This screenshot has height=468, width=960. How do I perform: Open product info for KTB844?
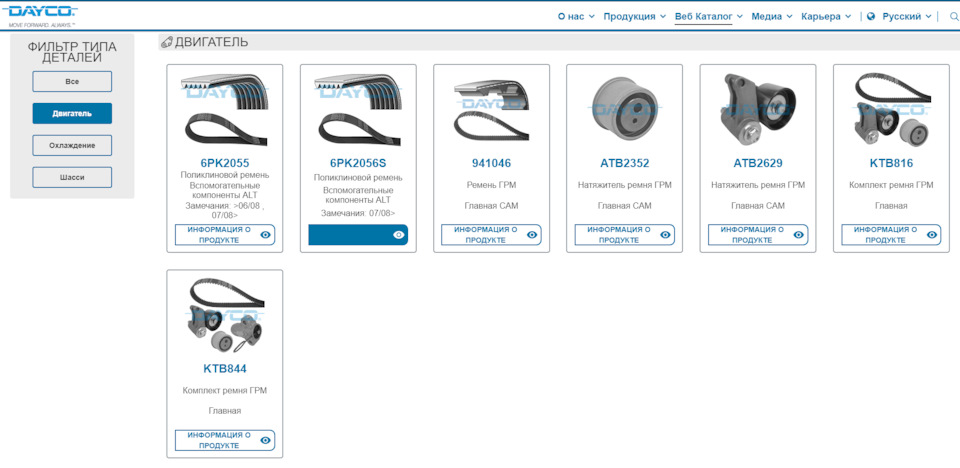225,440
